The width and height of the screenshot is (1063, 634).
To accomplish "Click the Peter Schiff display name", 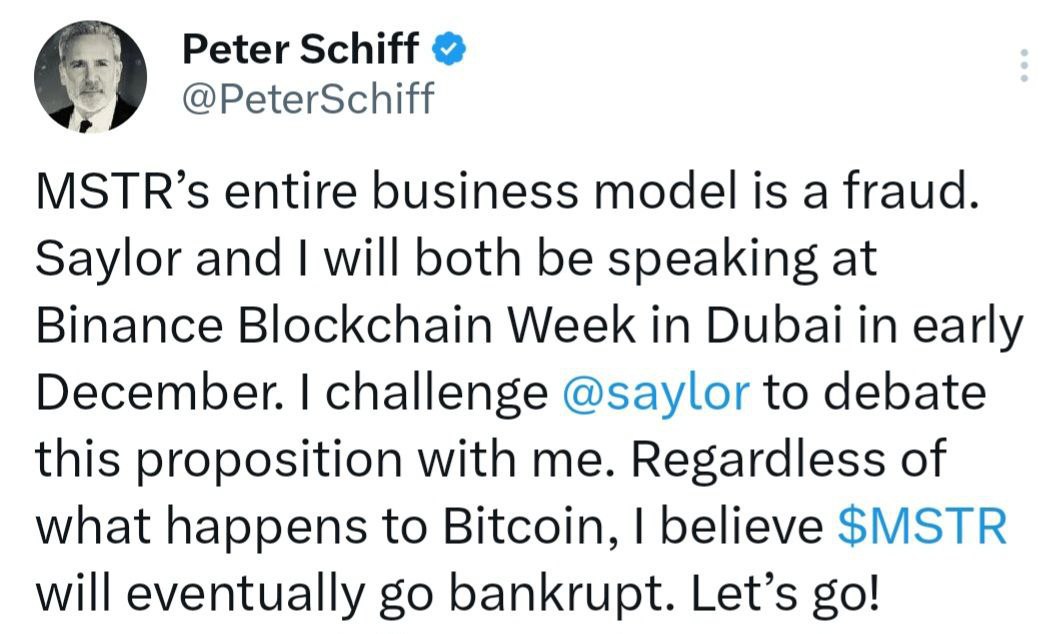I will tap(301, 48).
